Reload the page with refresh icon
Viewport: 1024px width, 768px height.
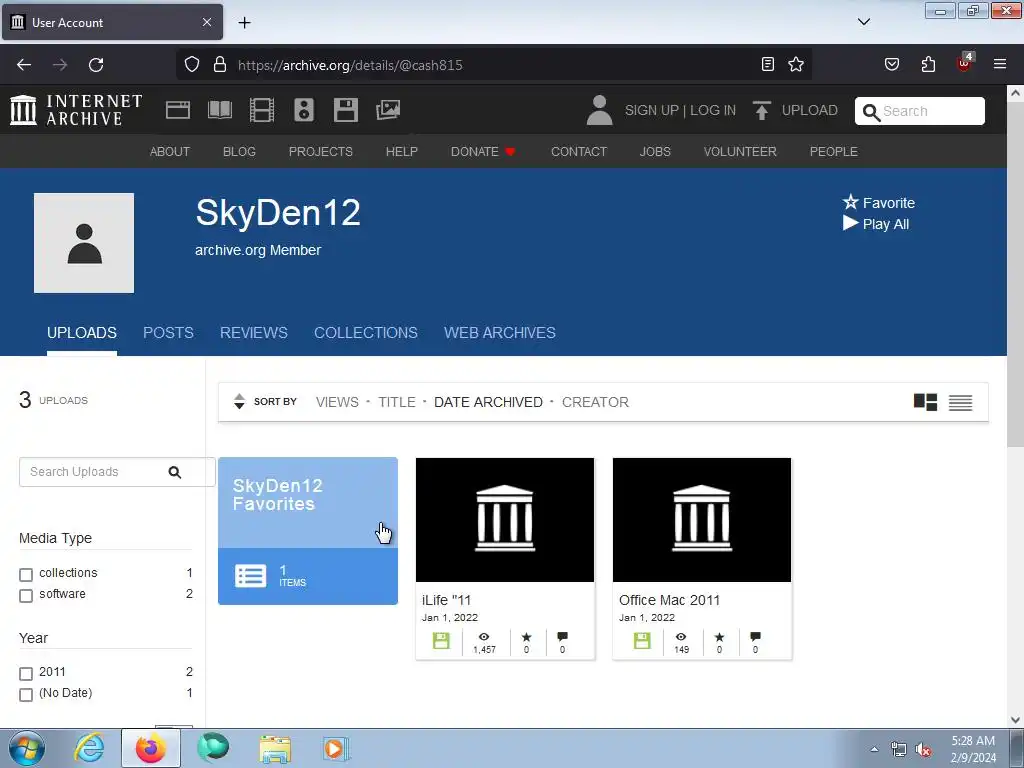coord(96,65)
